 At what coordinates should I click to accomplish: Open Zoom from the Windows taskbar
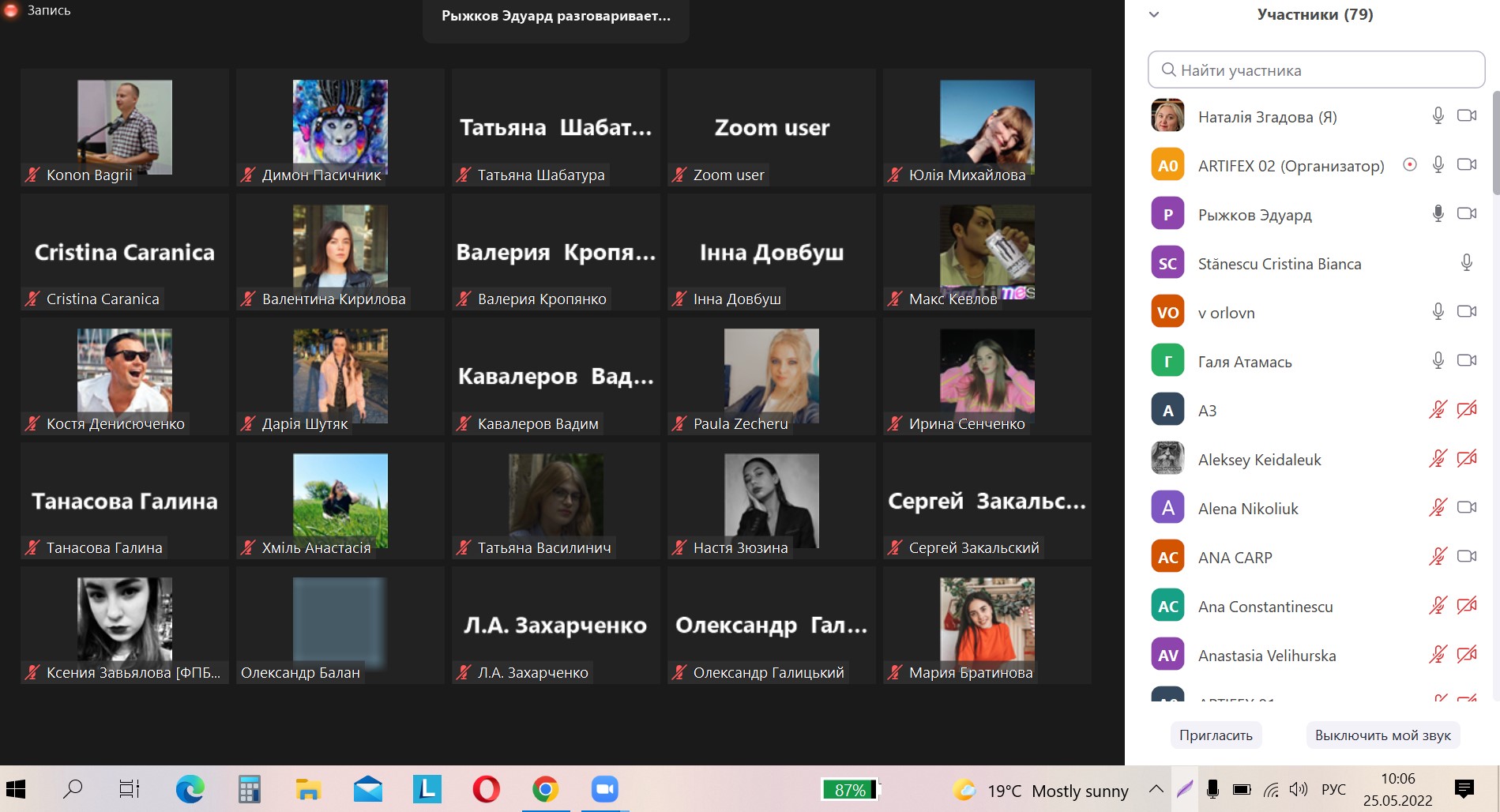point(605,789)
